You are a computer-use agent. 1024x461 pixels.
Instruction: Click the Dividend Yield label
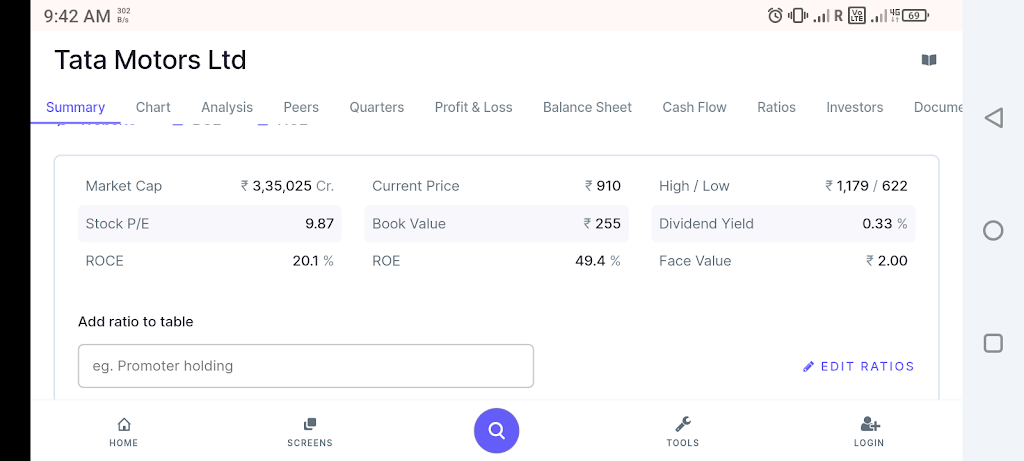[x=706, y=223]
